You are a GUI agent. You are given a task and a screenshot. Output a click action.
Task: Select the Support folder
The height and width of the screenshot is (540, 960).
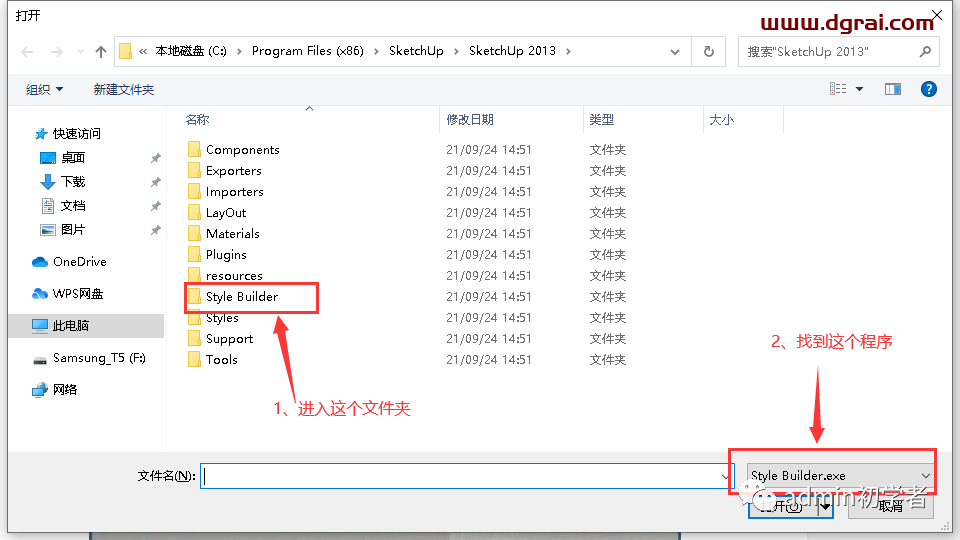(x=229, y=339)
